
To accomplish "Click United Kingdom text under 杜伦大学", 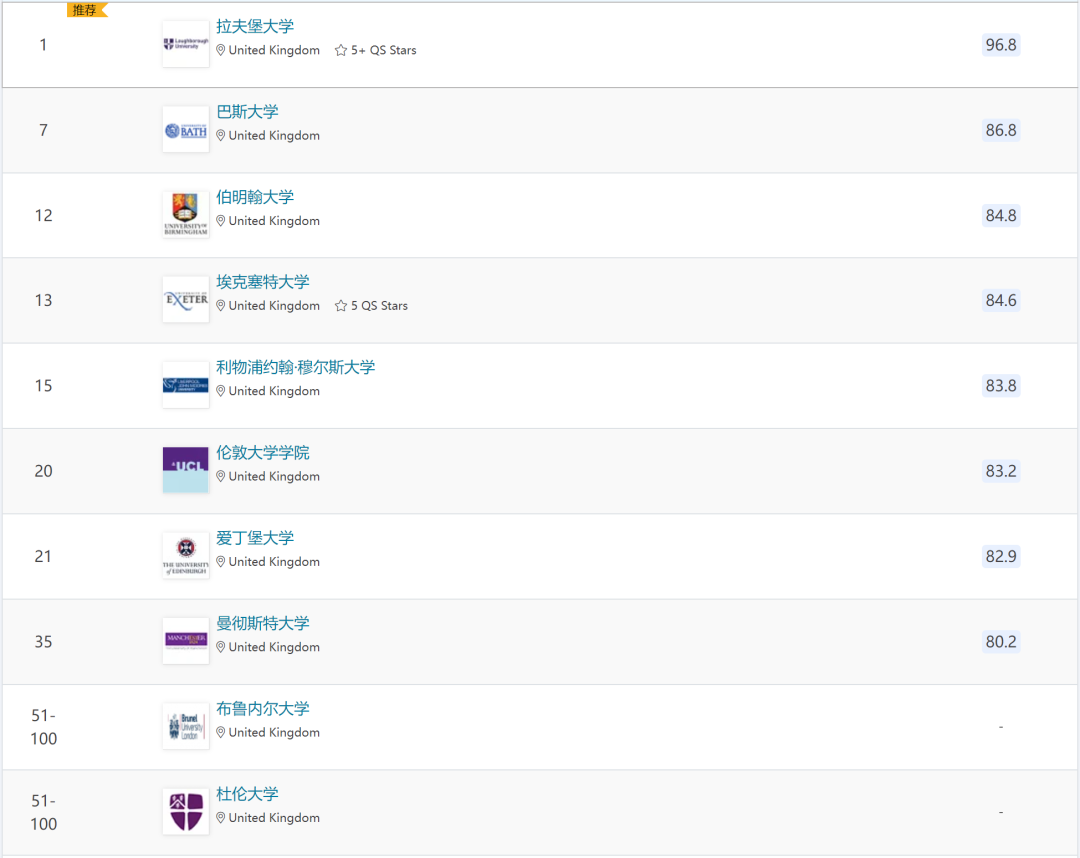I will pos(274,818).
